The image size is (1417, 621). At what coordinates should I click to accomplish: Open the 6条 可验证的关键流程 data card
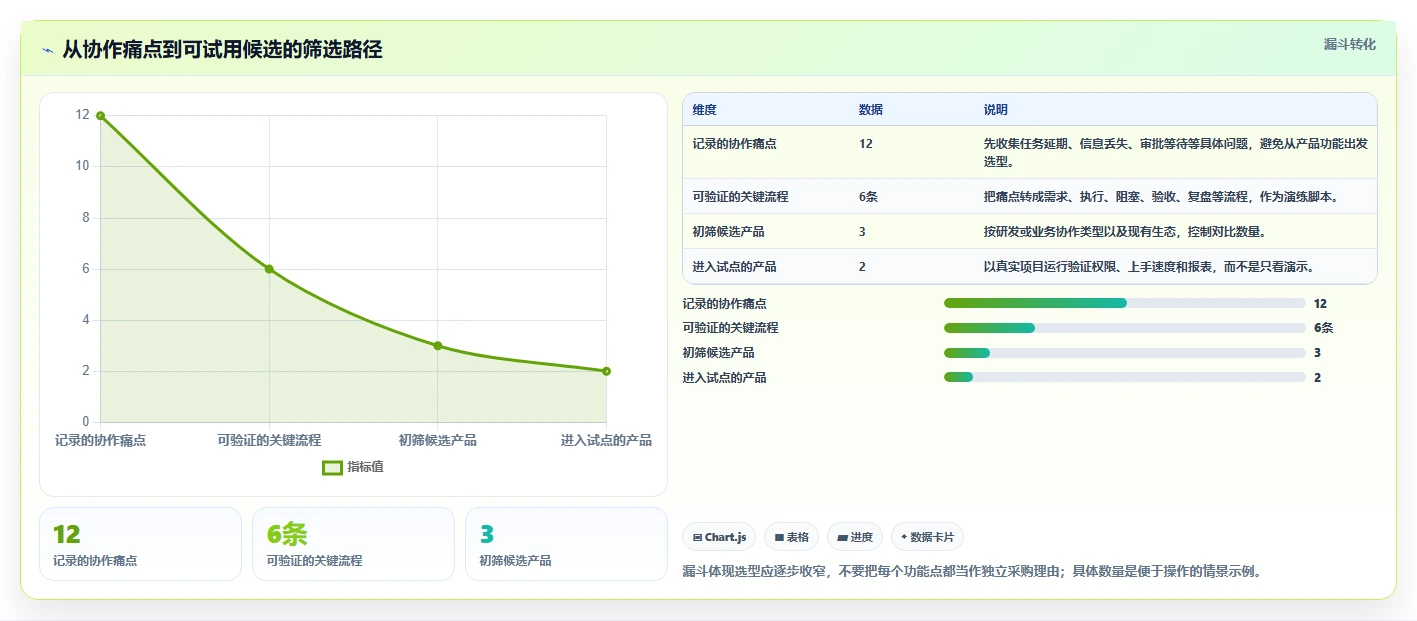pos(353,544)
